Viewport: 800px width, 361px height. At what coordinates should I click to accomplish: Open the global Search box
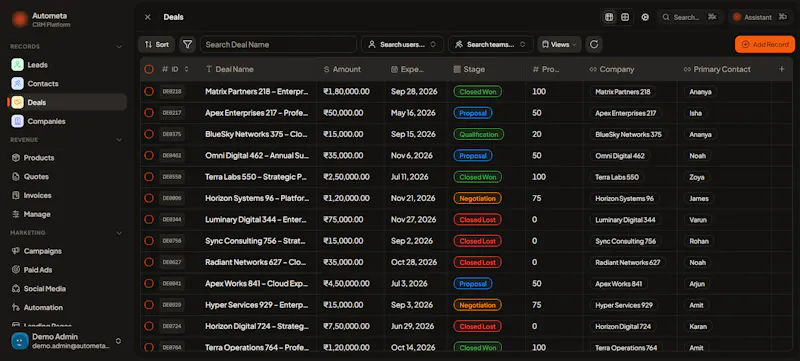[690, 17]
